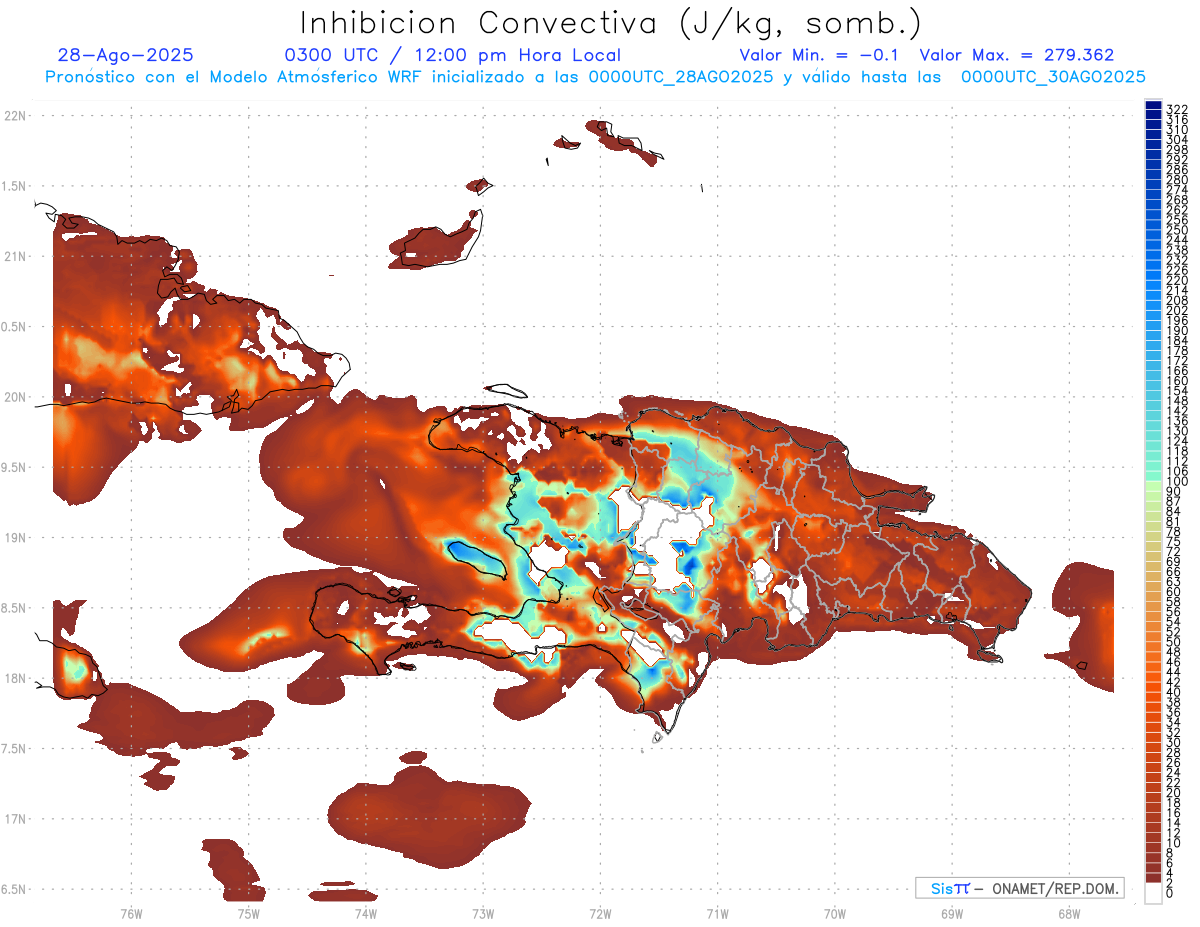Click the light green swatch beside the '100' label
Viewport: 1200px width, 927px height.
pos(1153,484)
